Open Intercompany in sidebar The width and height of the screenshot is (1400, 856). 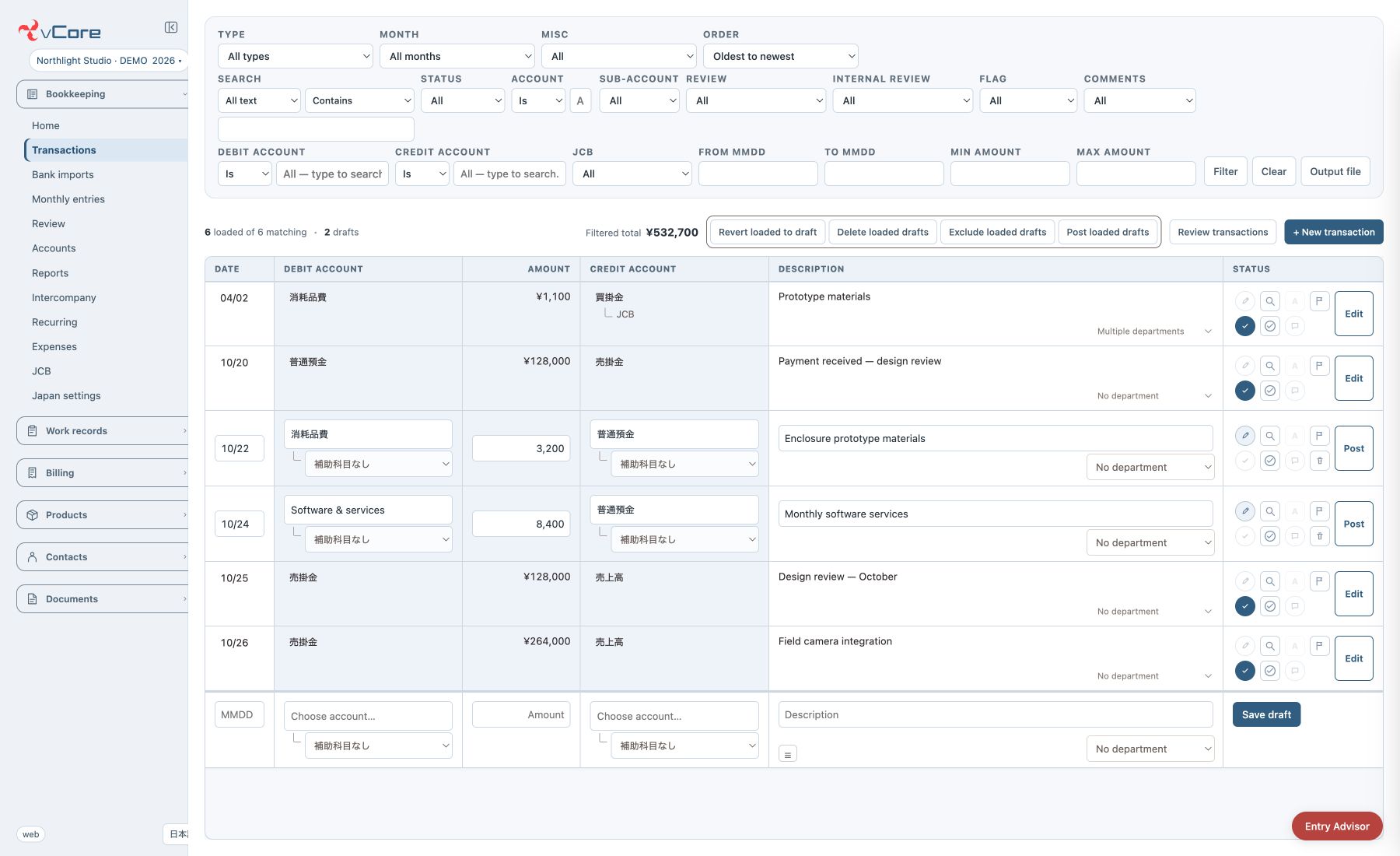64,297
